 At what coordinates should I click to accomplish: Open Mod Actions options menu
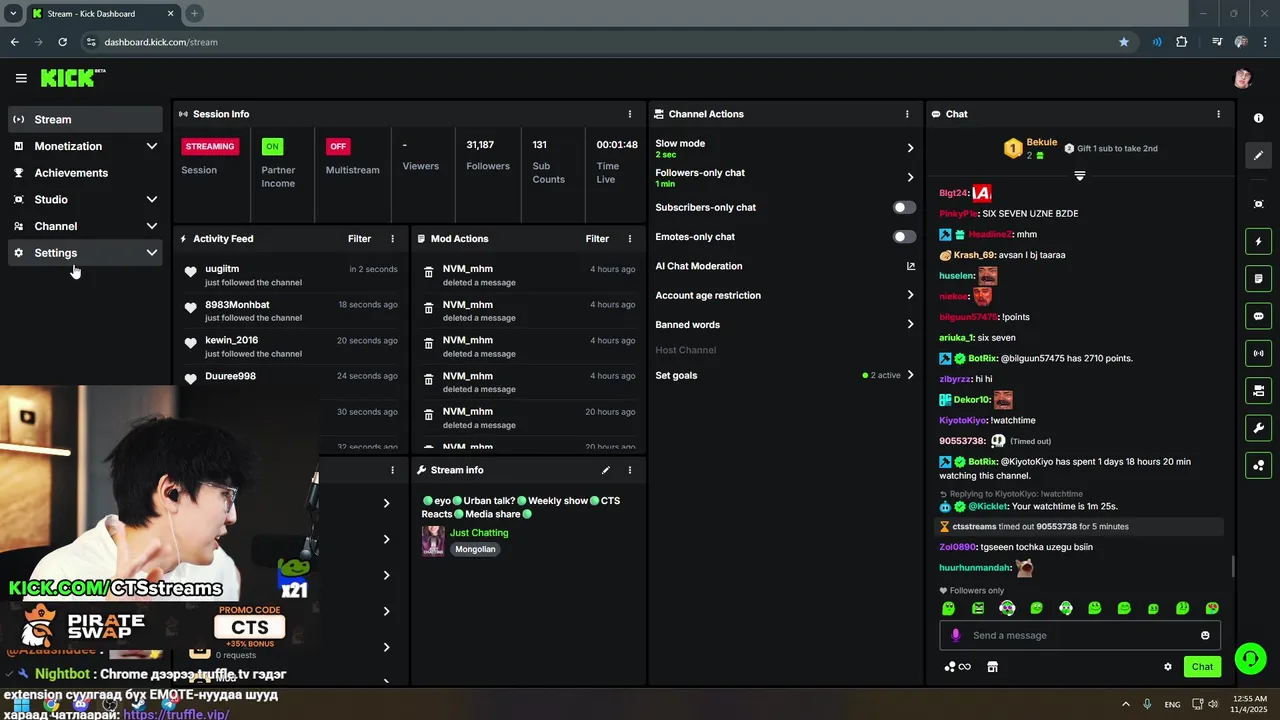(x=629, y=239)
